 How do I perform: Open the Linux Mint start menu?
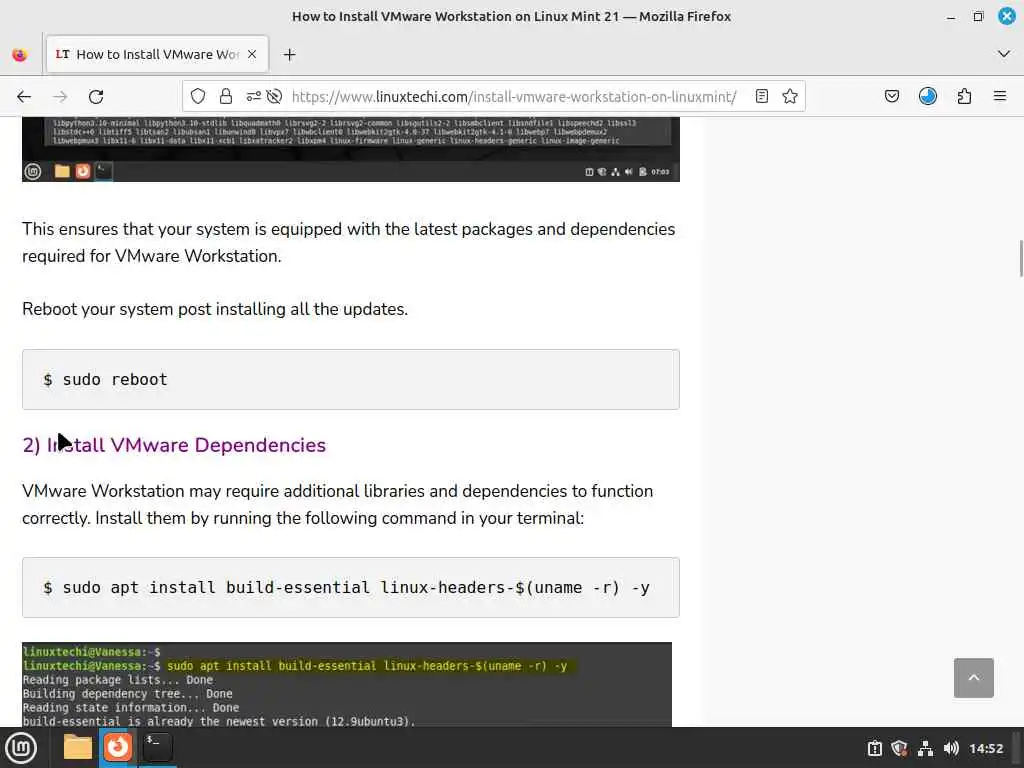pos(21,748)
